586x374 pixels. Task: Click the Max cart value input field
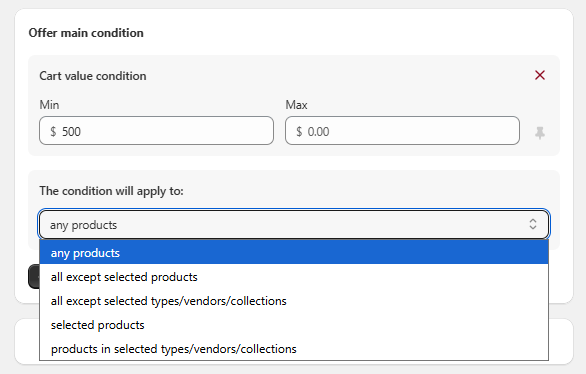(402, 130)
